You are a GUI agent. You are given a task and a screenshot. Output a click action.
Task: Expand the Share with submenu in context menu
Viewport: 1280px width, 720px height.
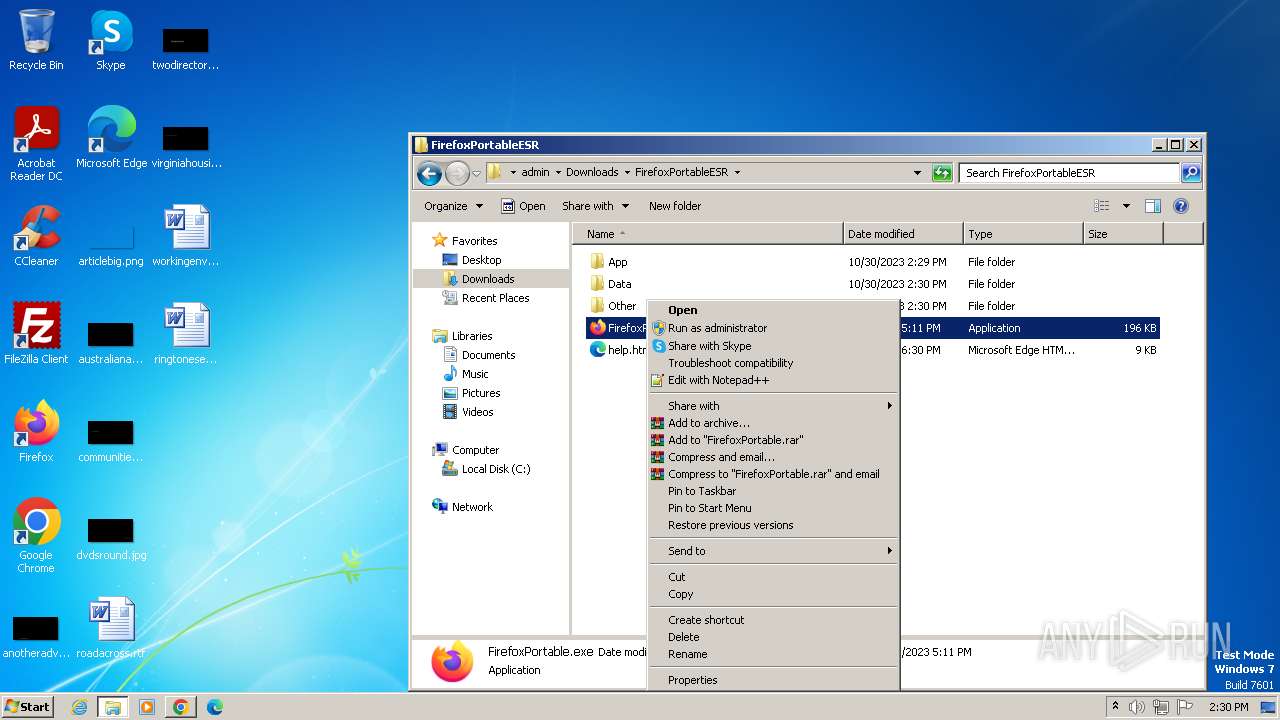[773, 406]
